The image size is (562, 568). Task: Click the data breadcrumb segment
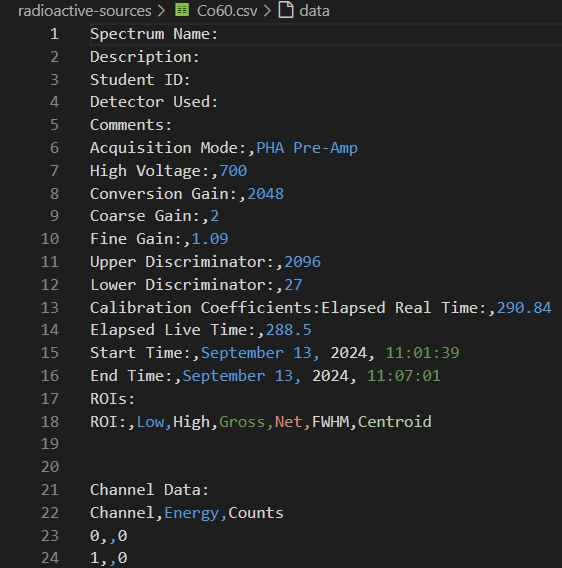coord(314,11)
